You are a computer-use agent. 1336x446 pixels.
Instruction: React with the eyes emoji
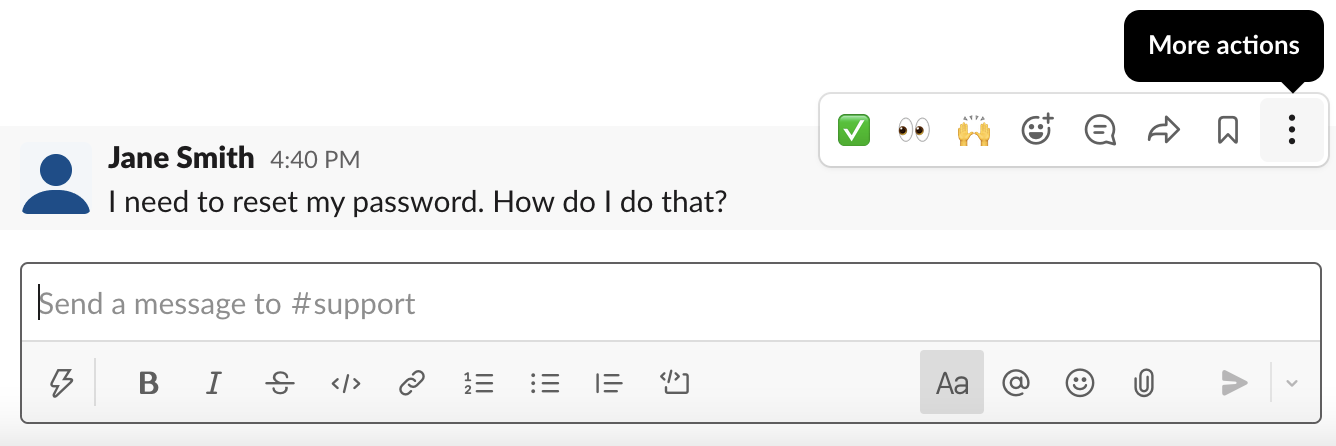913,130
